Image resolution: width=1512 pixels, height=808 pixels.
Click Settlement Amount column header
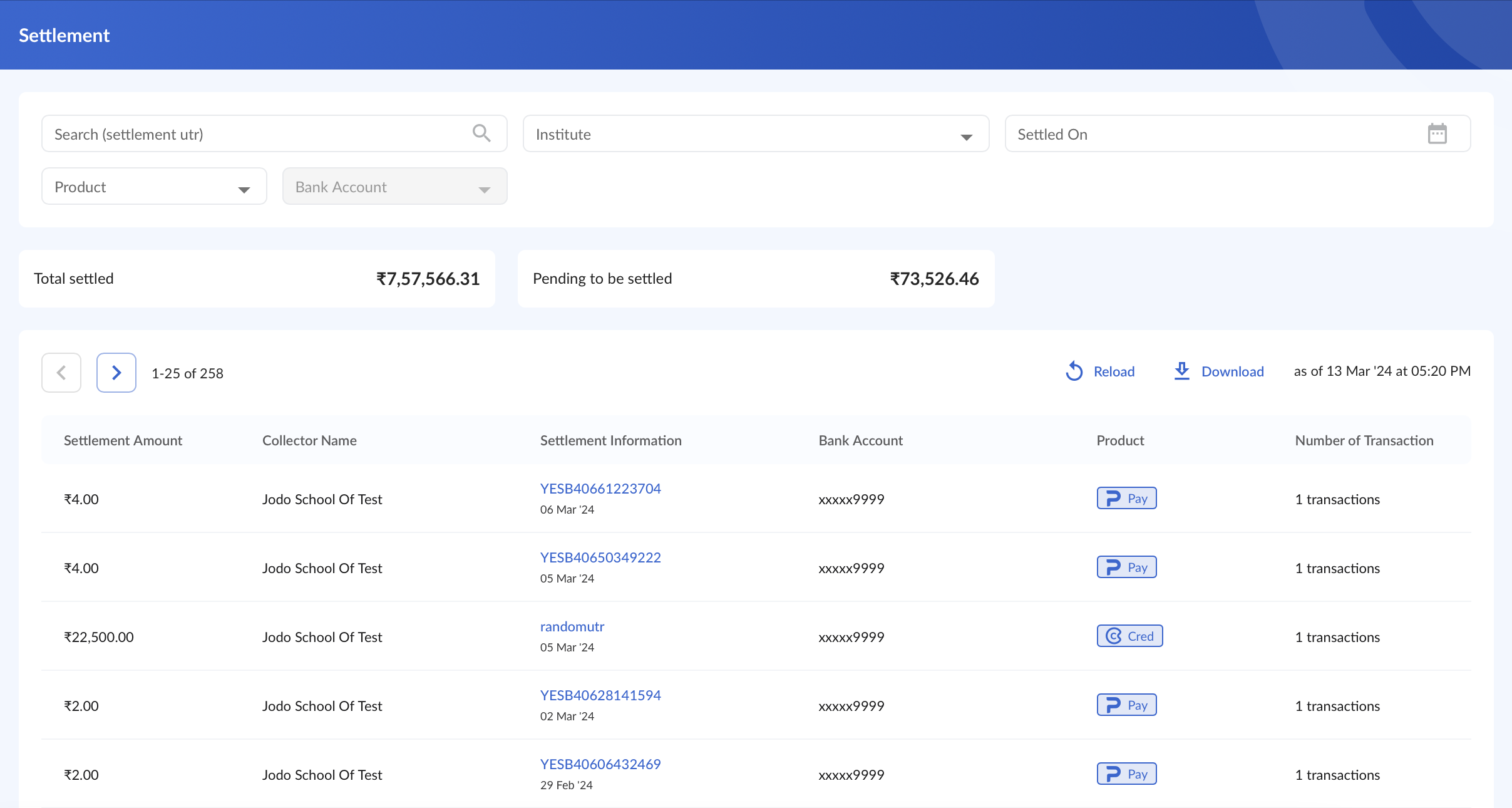[x=123, y=440]
